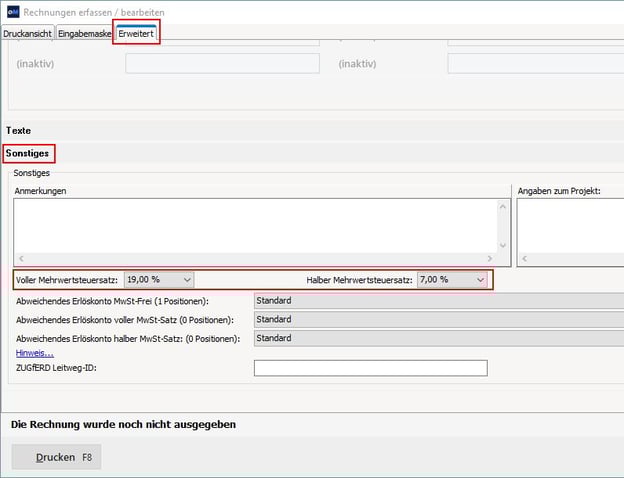624x478 pixels.
Task: Select the Erlöskonto MwSt-Frei Standard field
Action: pyautogui.click(x=438, y=300)
